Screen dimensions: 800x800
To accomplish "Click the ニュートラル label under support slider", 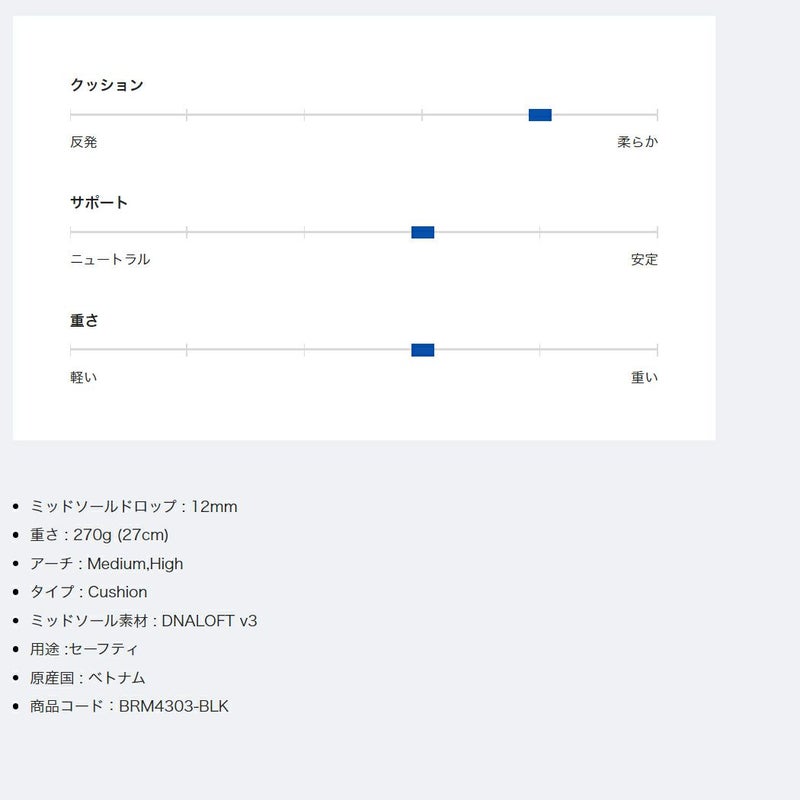I will point(110,259).
